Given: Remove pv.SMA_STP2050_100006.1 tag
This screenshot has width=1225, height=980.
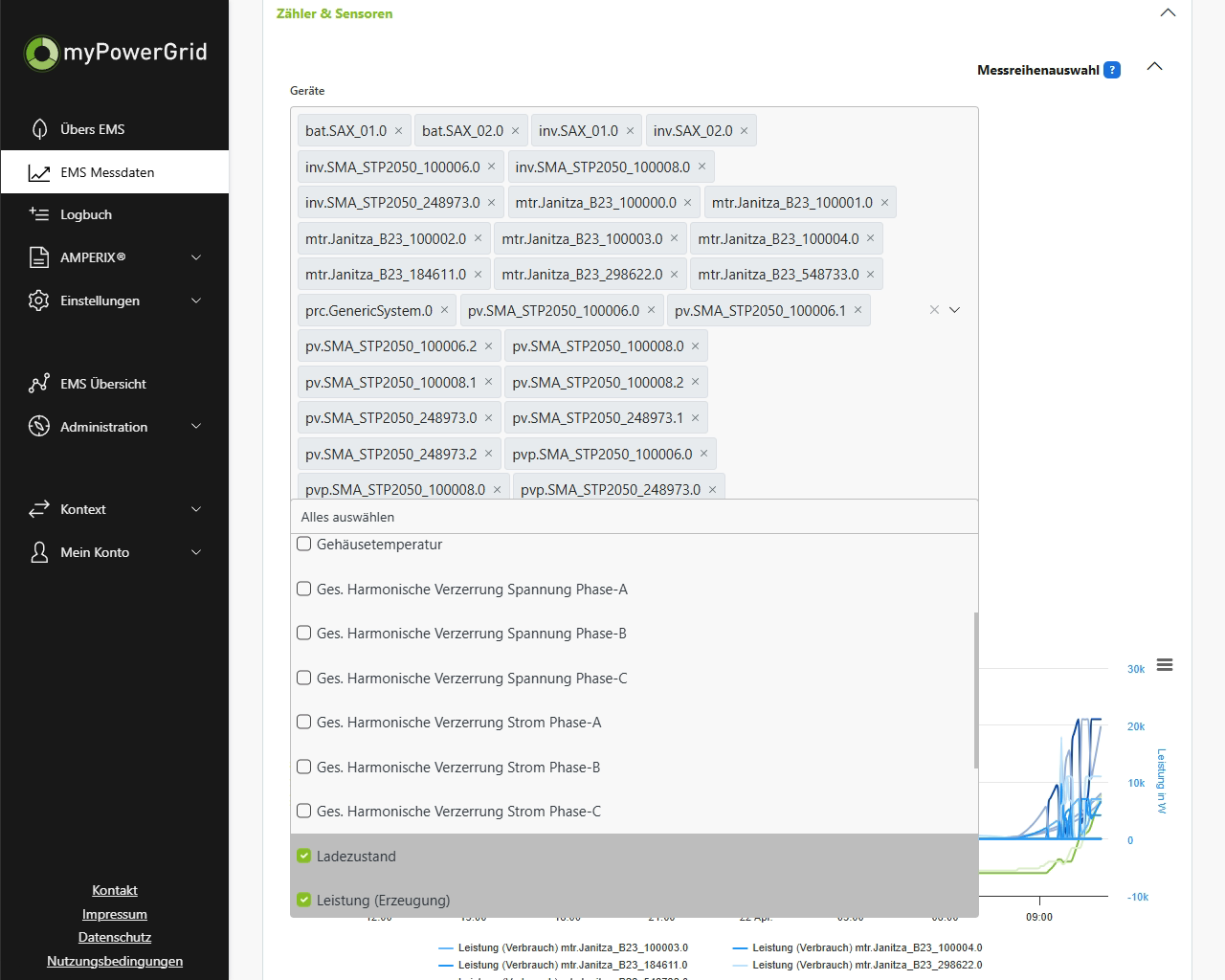Looking at the screenshot, I should coord(857,310).
